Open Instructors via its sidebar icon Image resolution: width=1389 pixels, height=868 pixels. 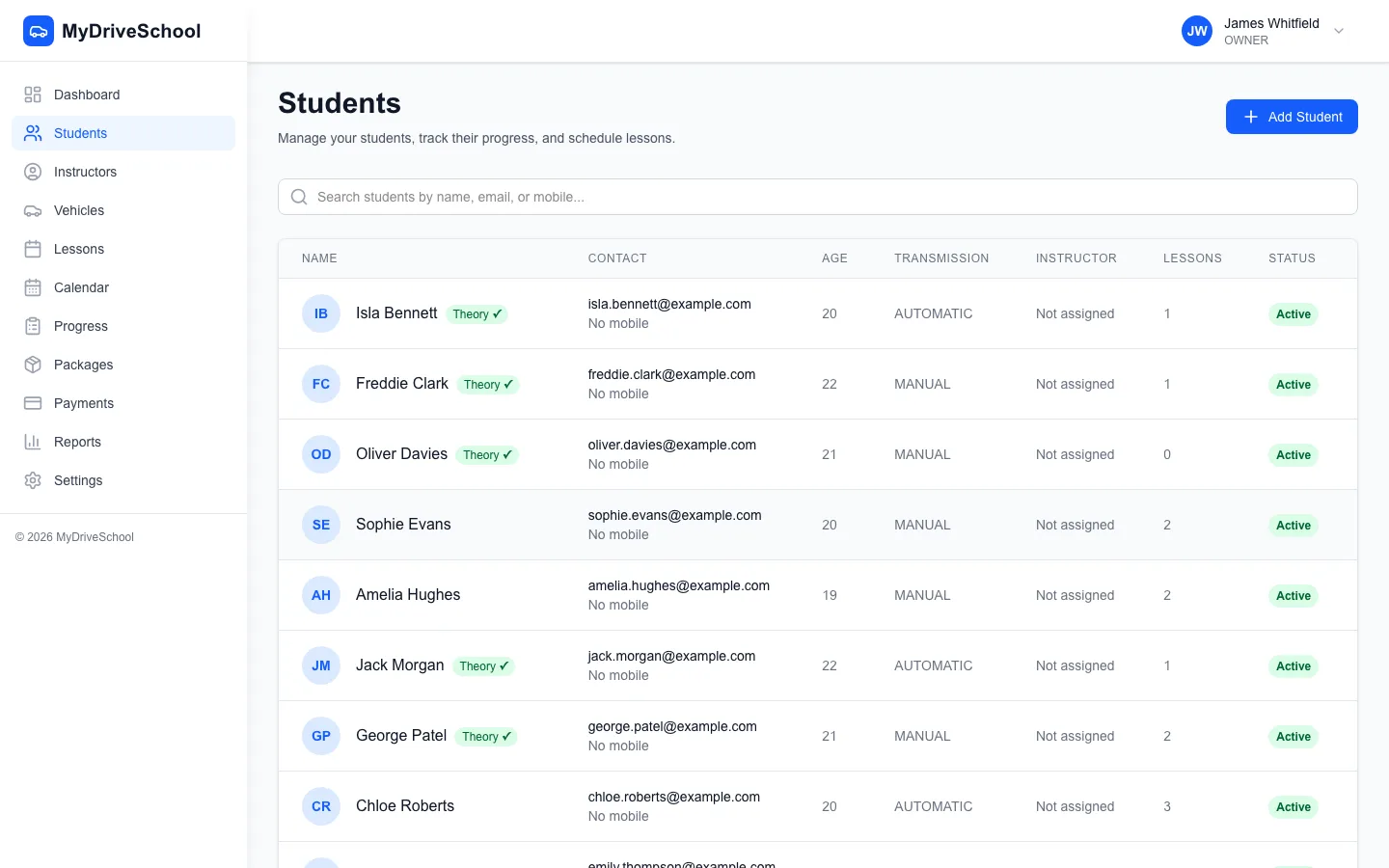[x=32, y=172]
